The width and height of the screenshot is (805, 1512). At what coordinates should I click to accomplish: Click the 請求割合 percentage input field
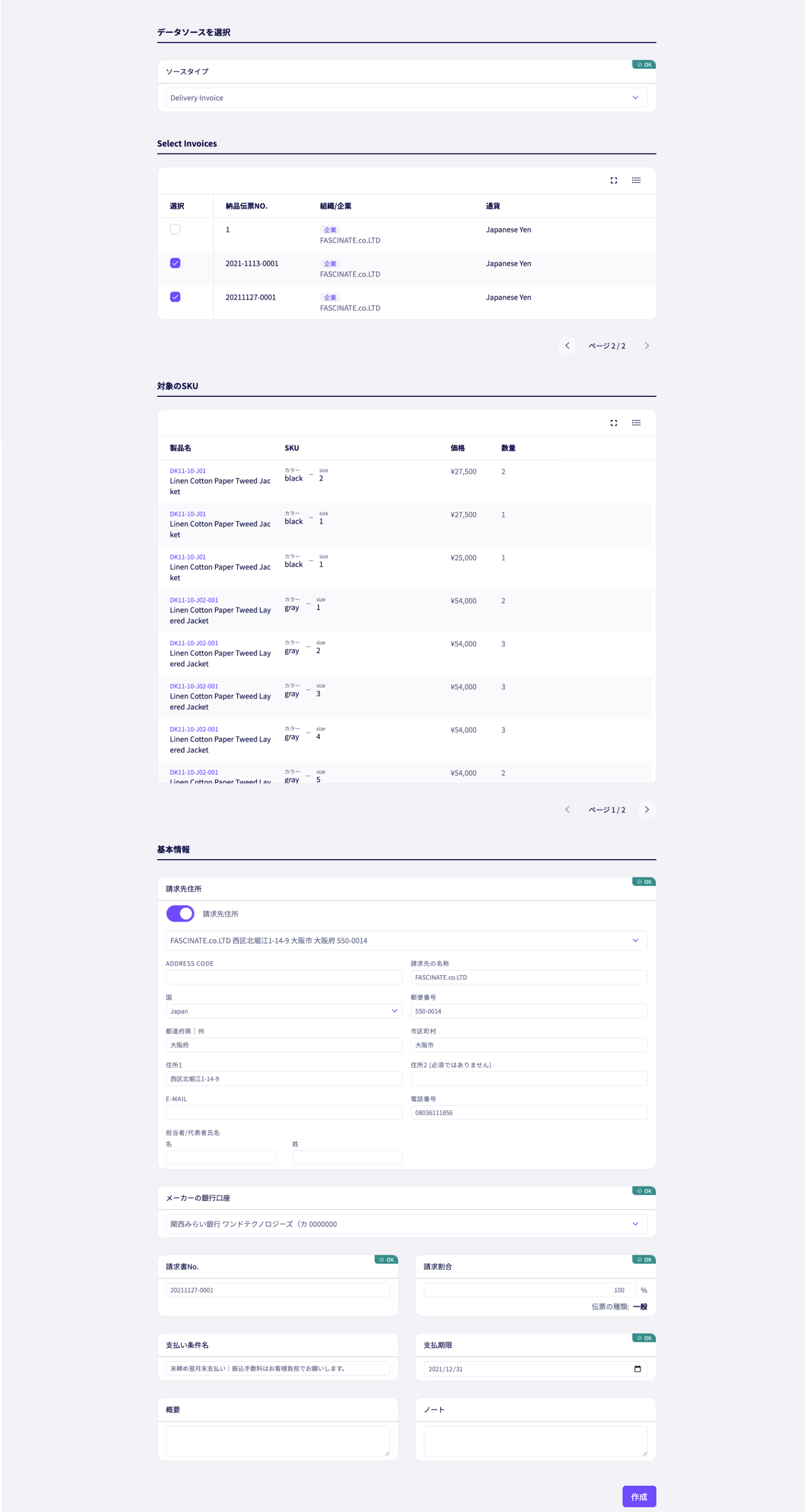click(530, 1290)
